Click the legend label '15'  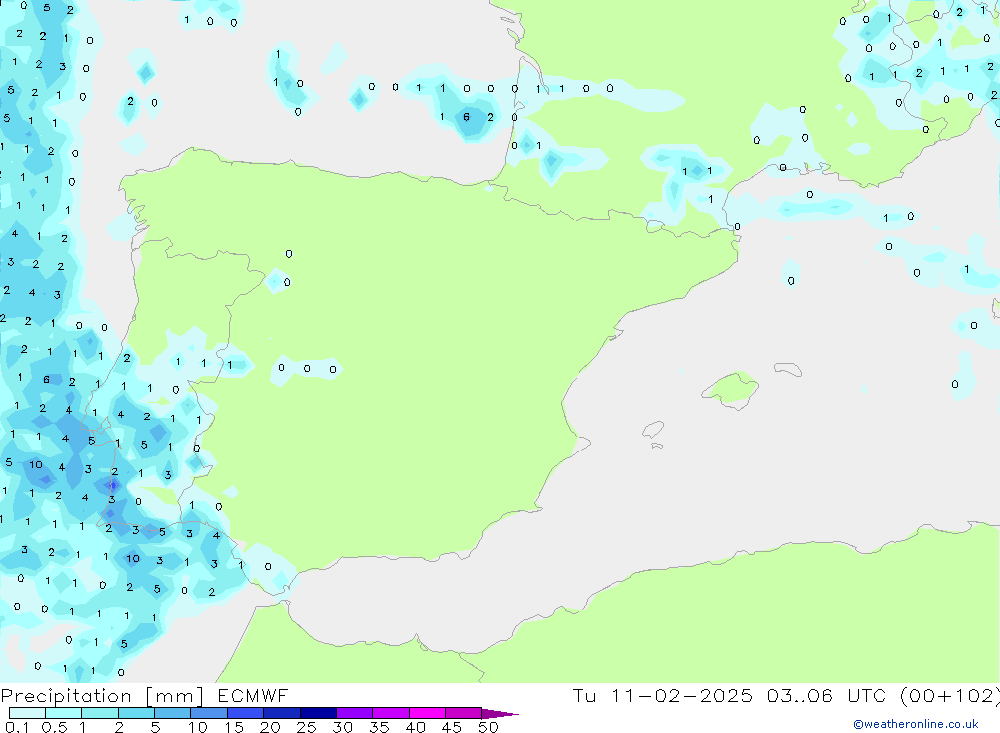pyautogui.click(x=235, y=727)
